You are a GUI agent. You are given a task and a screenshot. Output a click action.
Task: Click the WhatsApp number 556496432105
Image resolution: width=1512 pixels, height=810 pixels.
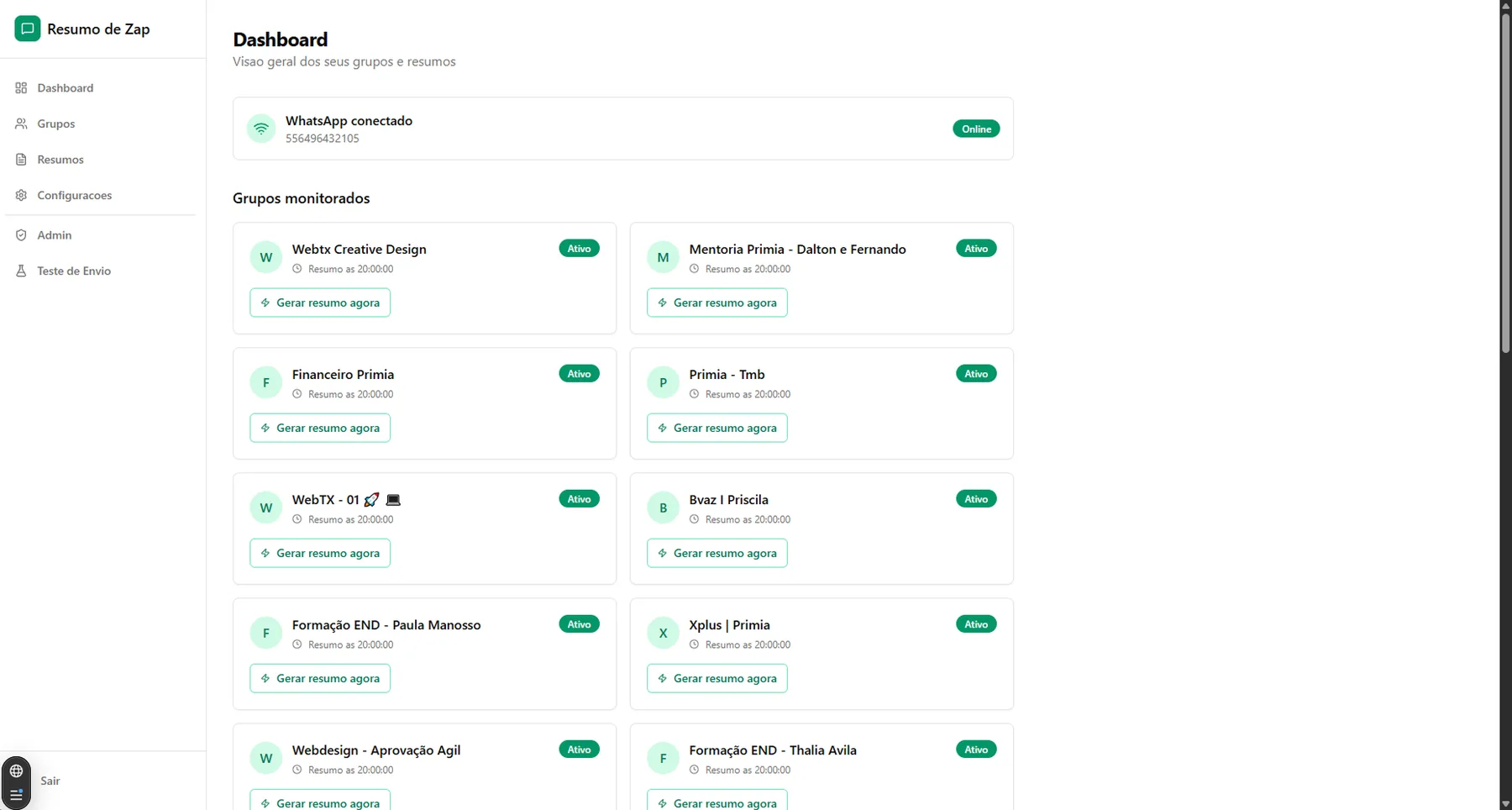pos(323,139)
